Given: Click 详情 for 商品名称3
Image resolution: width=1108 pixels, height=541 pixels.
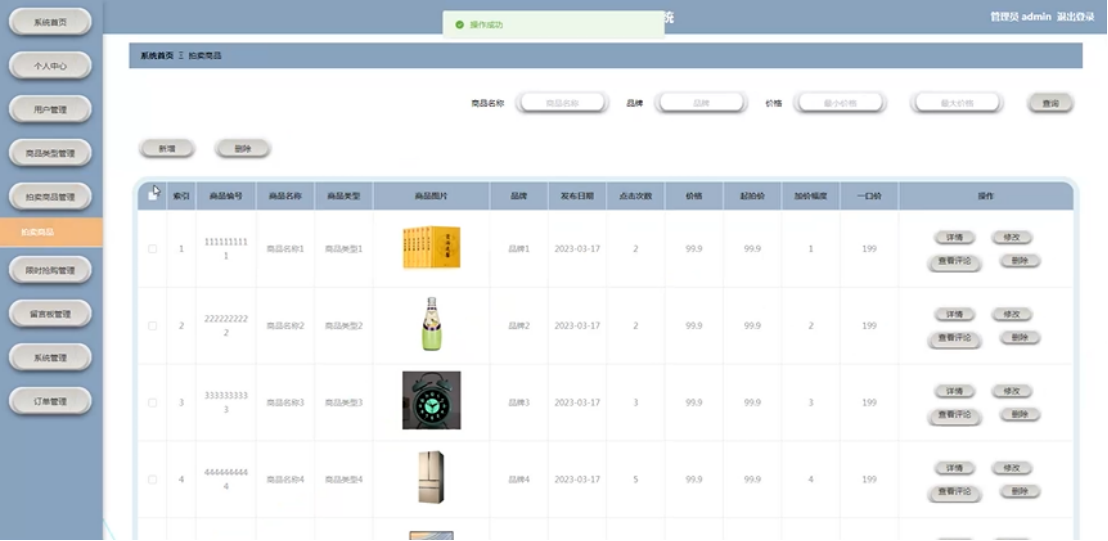Looking at the screenshot, I should (955, 391).
